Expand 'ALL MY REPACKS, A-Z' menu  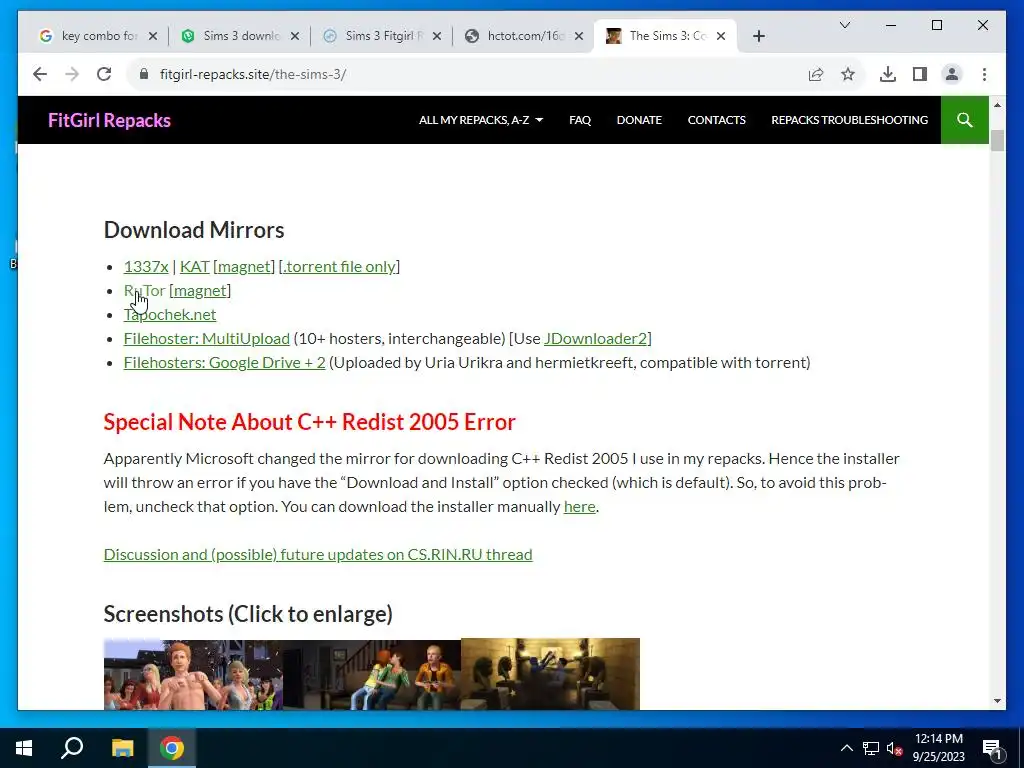pyautogui.click(x=481, y=120)
